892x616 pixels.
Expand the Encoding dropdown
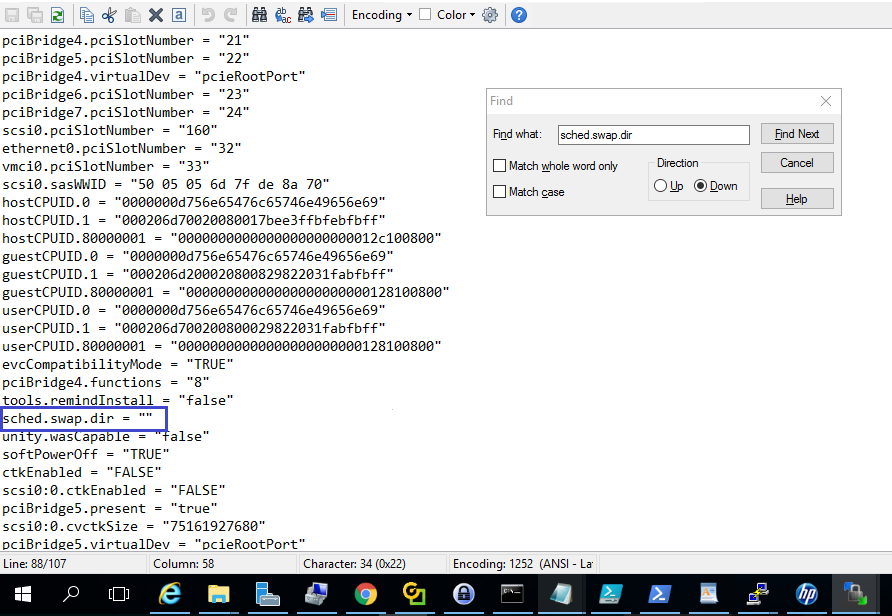click(382, 15)
